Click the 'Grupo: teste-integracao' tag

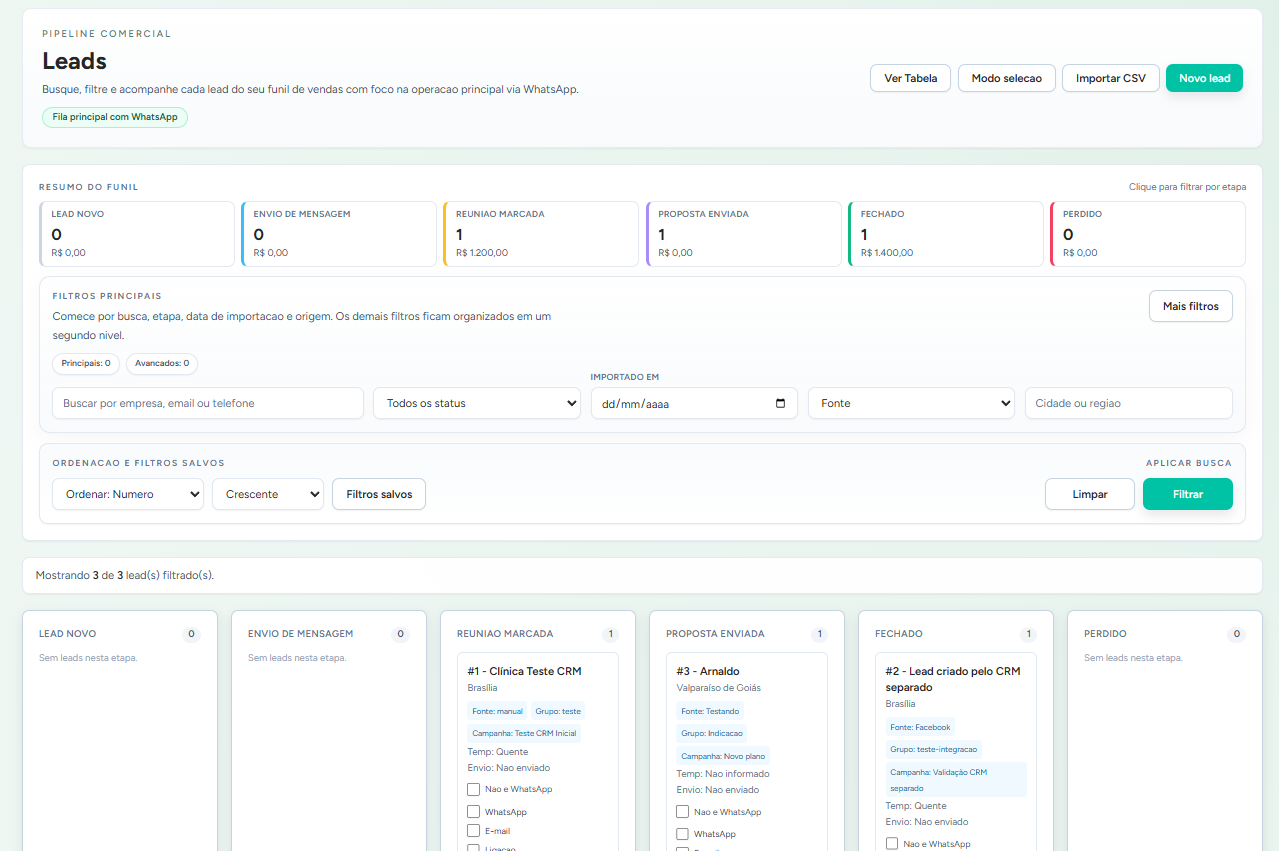(x=934, y=749)
